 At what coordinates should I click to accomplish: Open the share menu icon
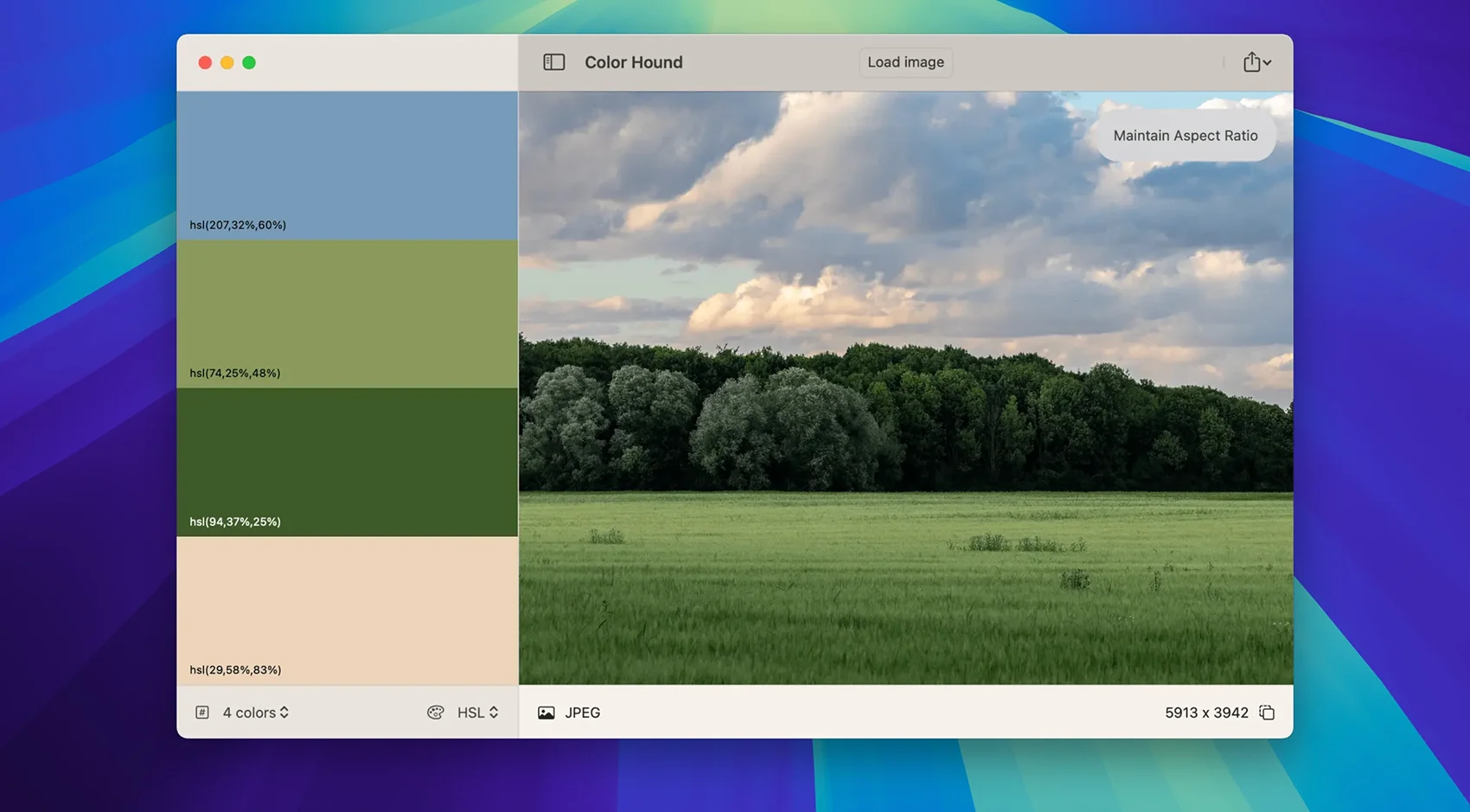coord(1256,62)
